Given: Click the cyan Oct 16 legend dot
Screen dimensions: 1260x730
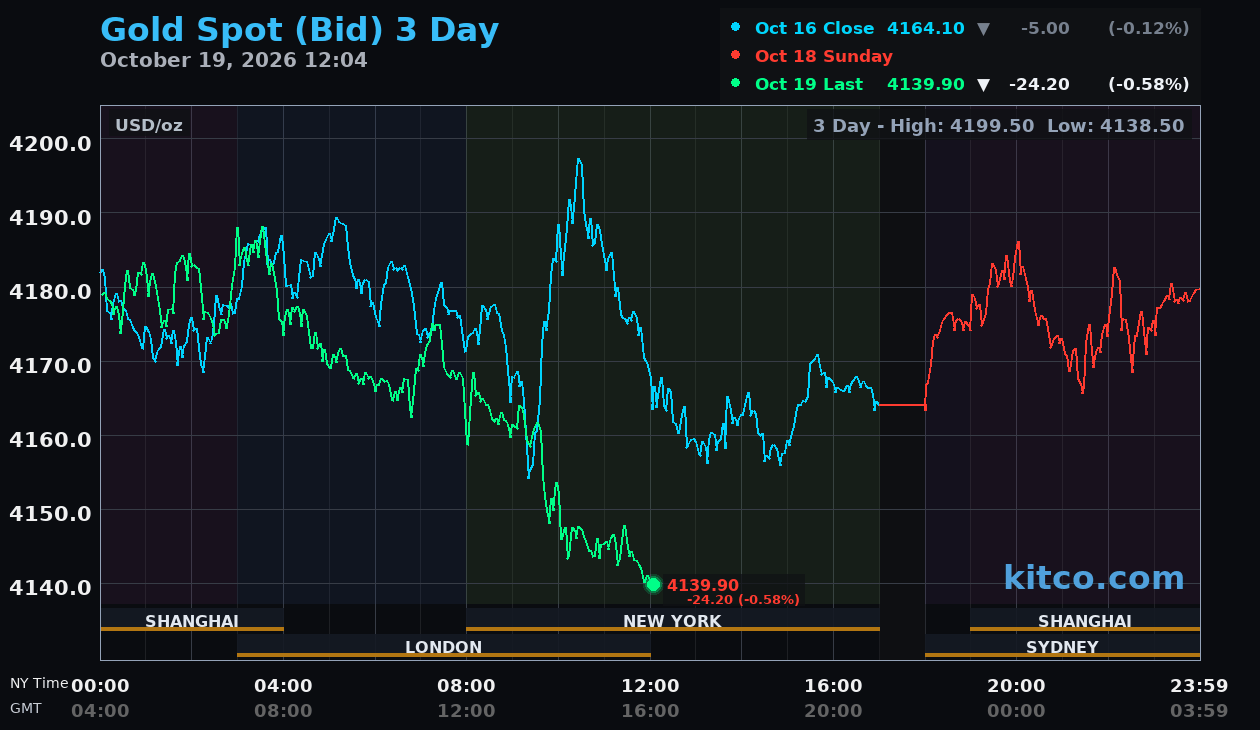Looking at the screenshot, I should tap(736, 28).
